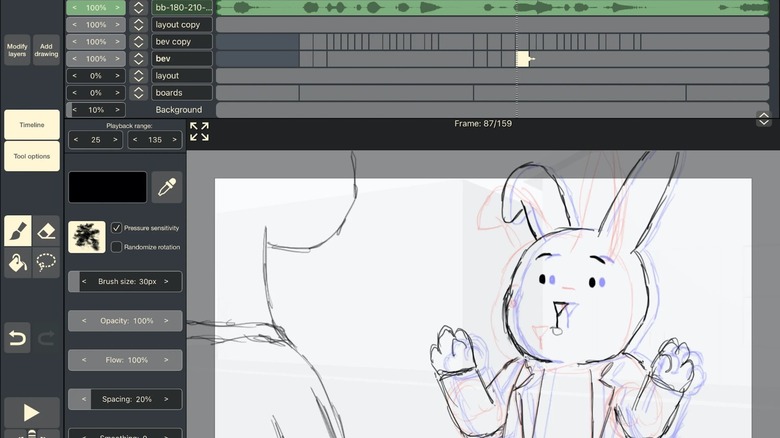Increase Spacing with right arrow

[x=166, y=399]
